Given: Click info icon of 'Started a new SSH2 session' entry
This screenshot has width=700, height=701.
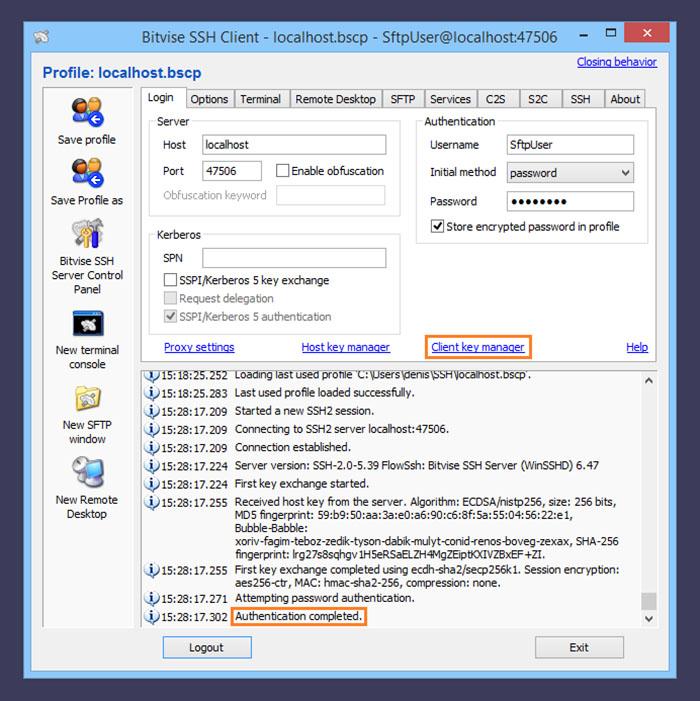Looking at the screenshot, I should (x=152, y=411).
